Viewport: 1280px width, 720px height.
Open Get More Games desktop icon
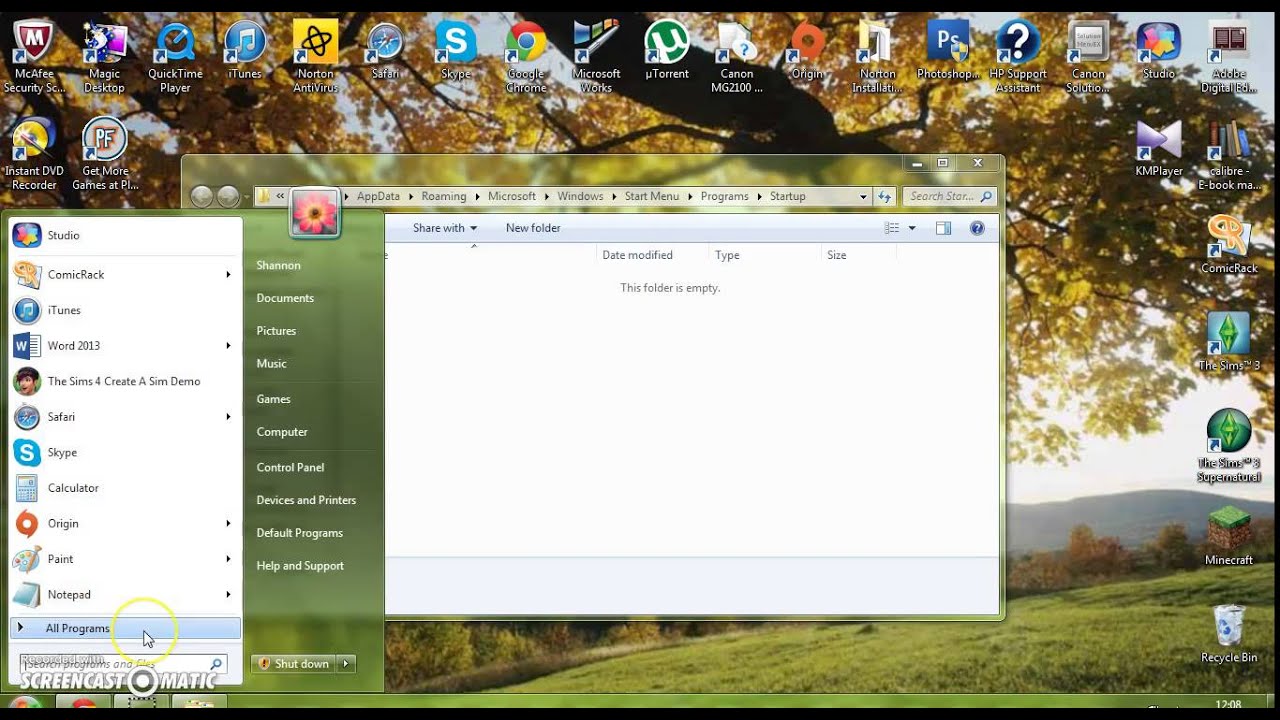104,154
